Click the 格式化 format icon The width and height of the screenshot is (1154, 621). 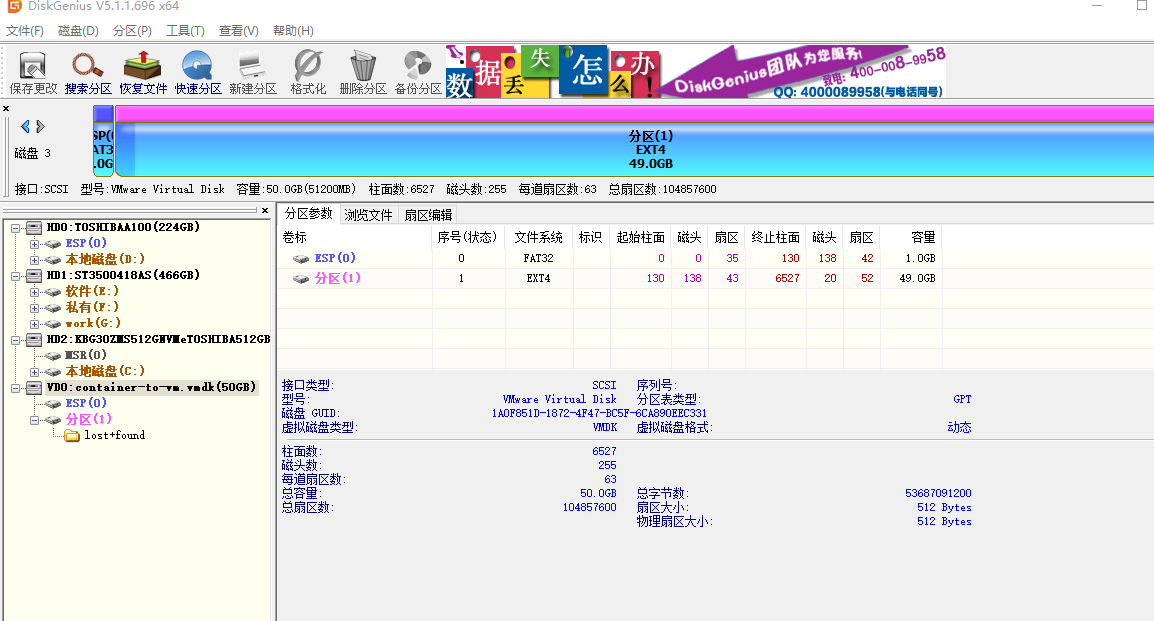pyautogui.click(x=308, y=72)
